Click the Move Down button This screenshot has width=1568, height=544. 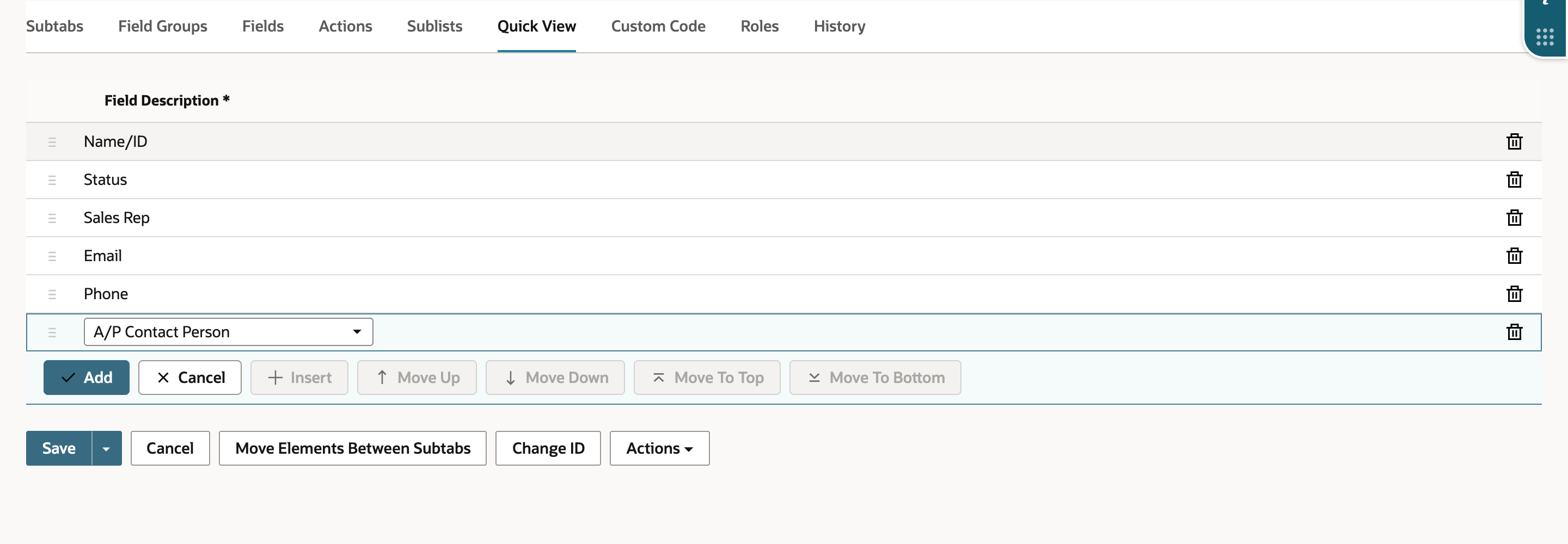click(x=555, y=378)
